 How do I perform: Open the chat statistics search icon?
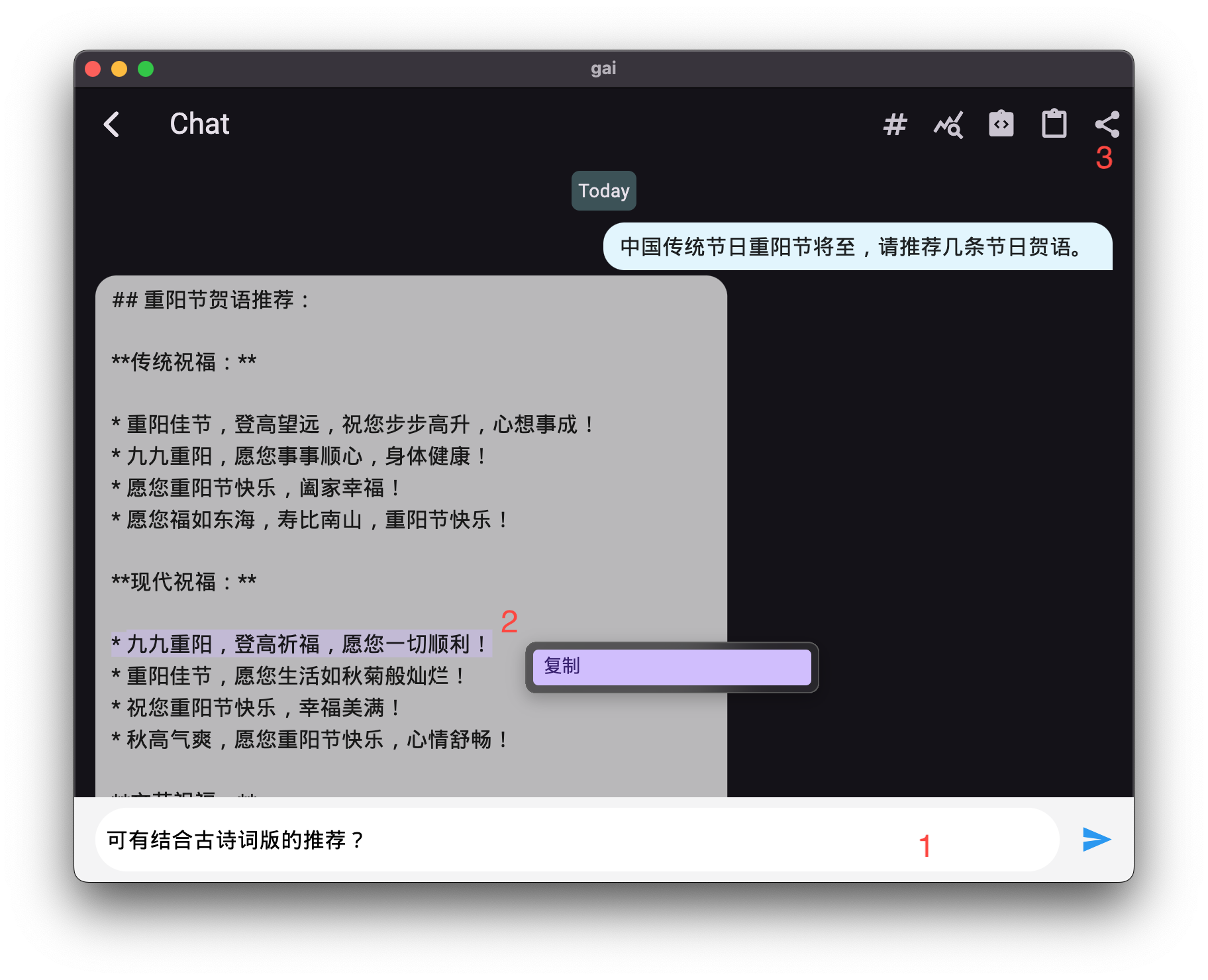coord(948,124)
